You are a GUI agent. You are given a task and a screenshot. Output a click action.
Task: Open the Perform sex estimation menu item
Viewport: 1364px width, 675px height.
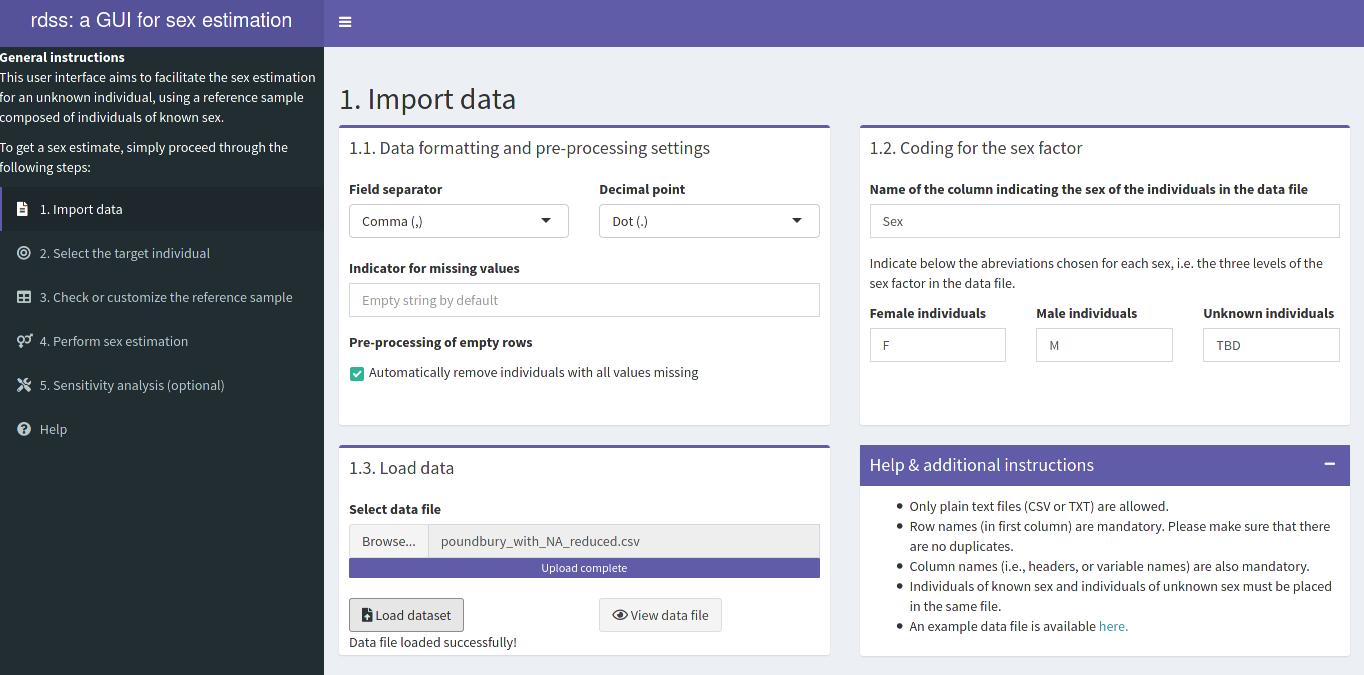113,341
